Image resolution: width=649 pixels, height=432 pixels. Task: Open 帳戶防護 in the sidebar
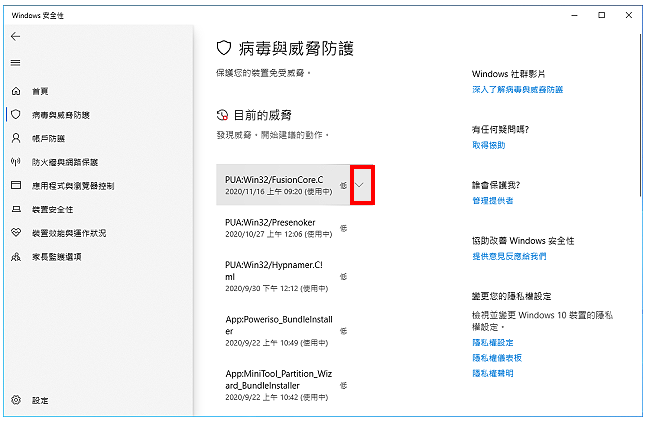coord(48,139)
